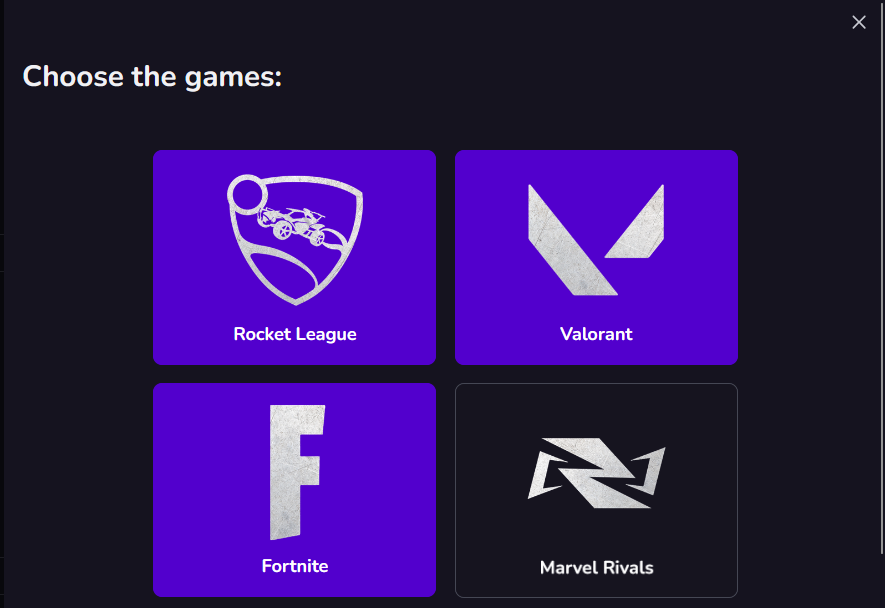Viewport: 885px width, 608px height.
Task: Click the smaller right piece of Valorant logo
Action: tap(634, 221)
